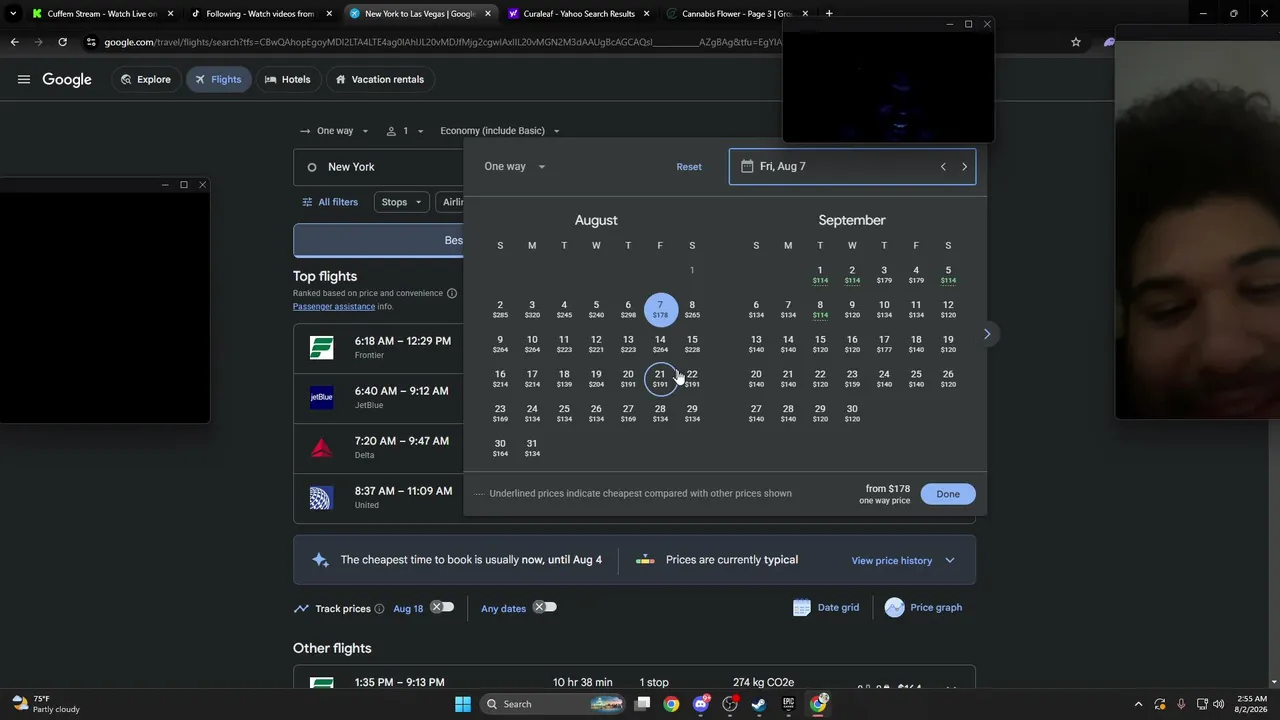Viewport: 1280px width, 720px height.
Task: Select September 1 at $114
Action: (x=820, y=274)
